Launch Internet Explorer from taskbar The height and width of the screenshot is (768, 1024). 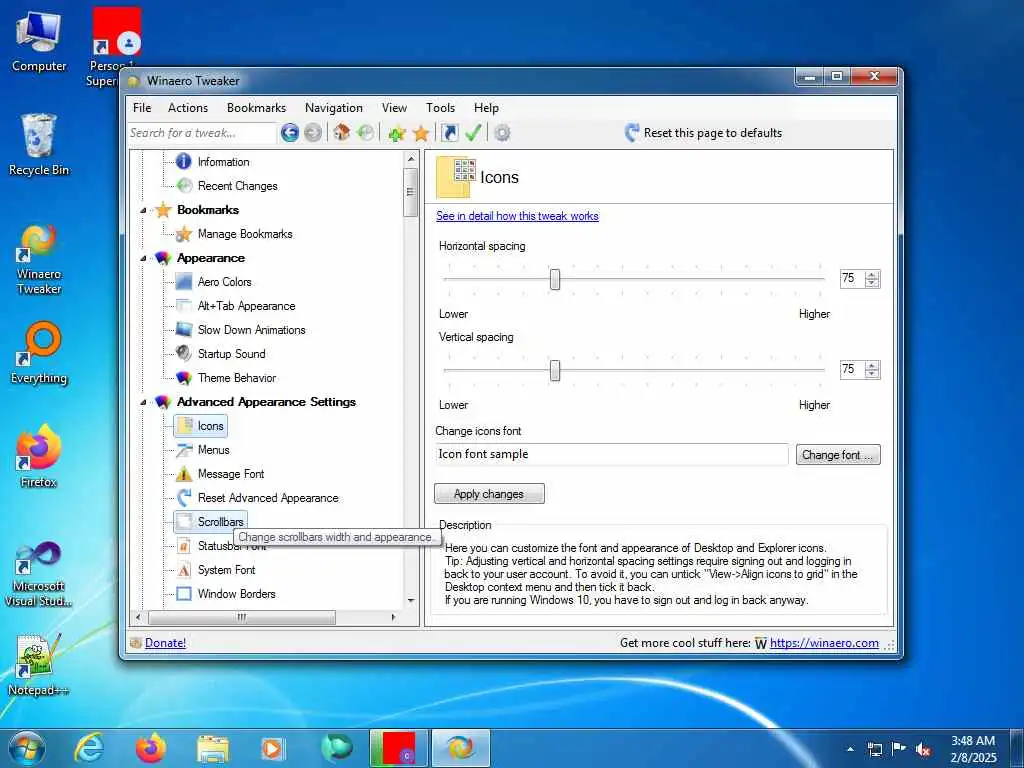[89, 748]
